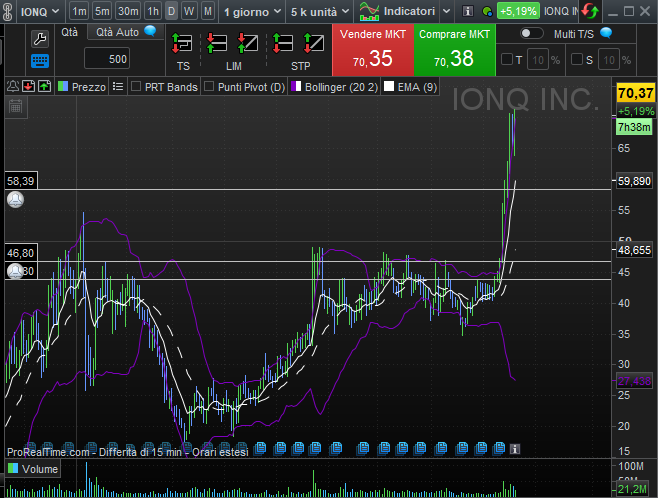Screen dimensions: 658x498
Task: Enable the Punti Pivot (D) checkbox
Action: tap(209, 87)
